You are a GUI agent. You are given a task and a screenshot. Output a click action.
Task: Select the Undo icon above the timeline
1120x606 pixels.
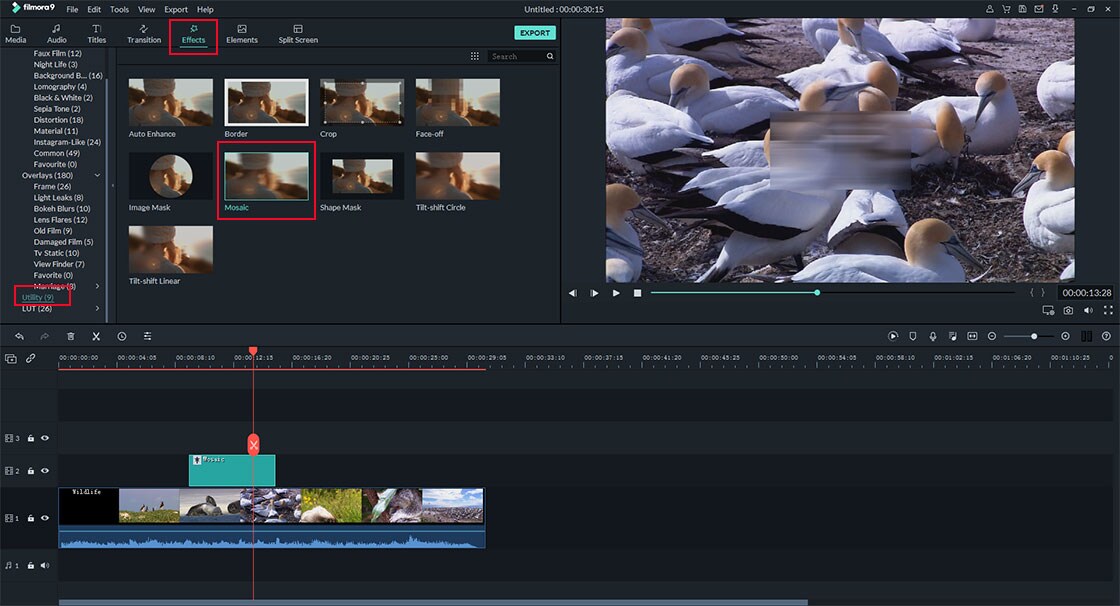click(x=20, y=336)
